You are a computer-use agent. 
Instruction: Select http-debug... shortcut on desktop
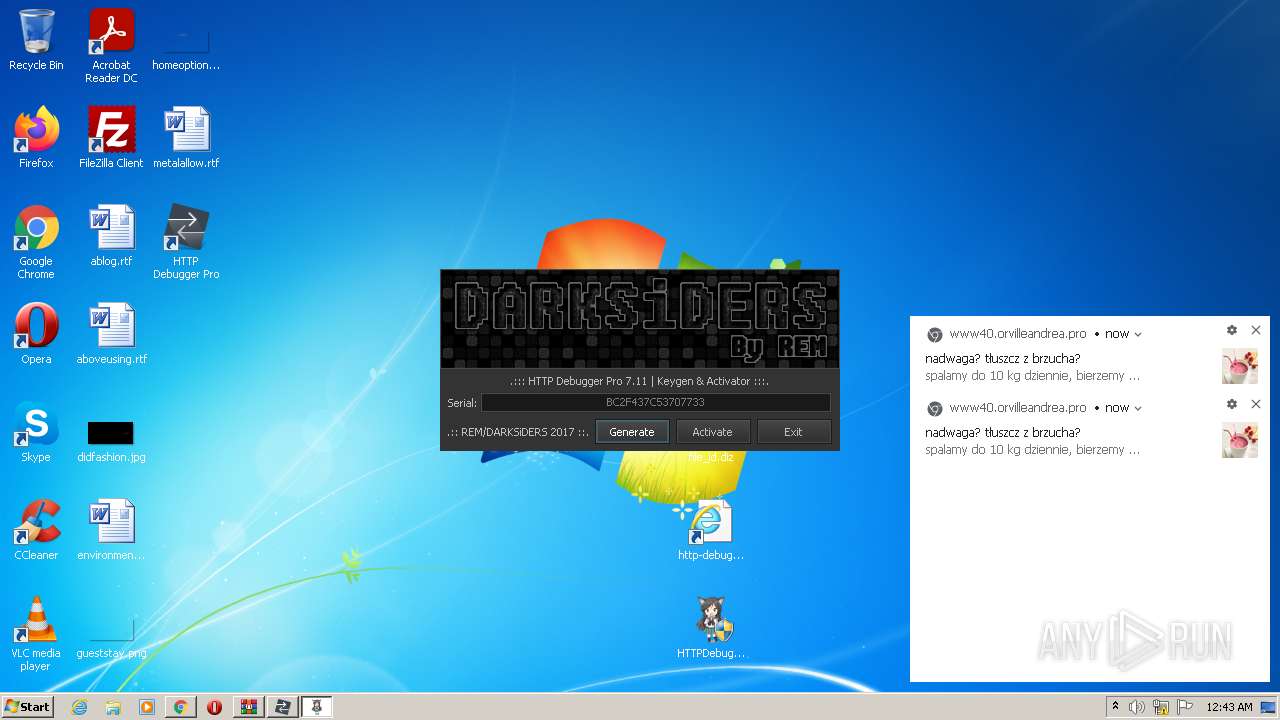pyautogui.click(x=711, y=530)
